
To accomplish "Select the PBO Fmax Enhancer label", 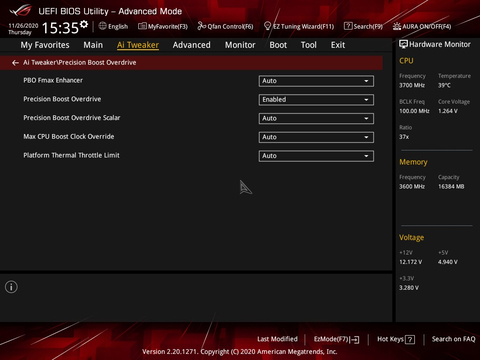I will tap(53, 80).
